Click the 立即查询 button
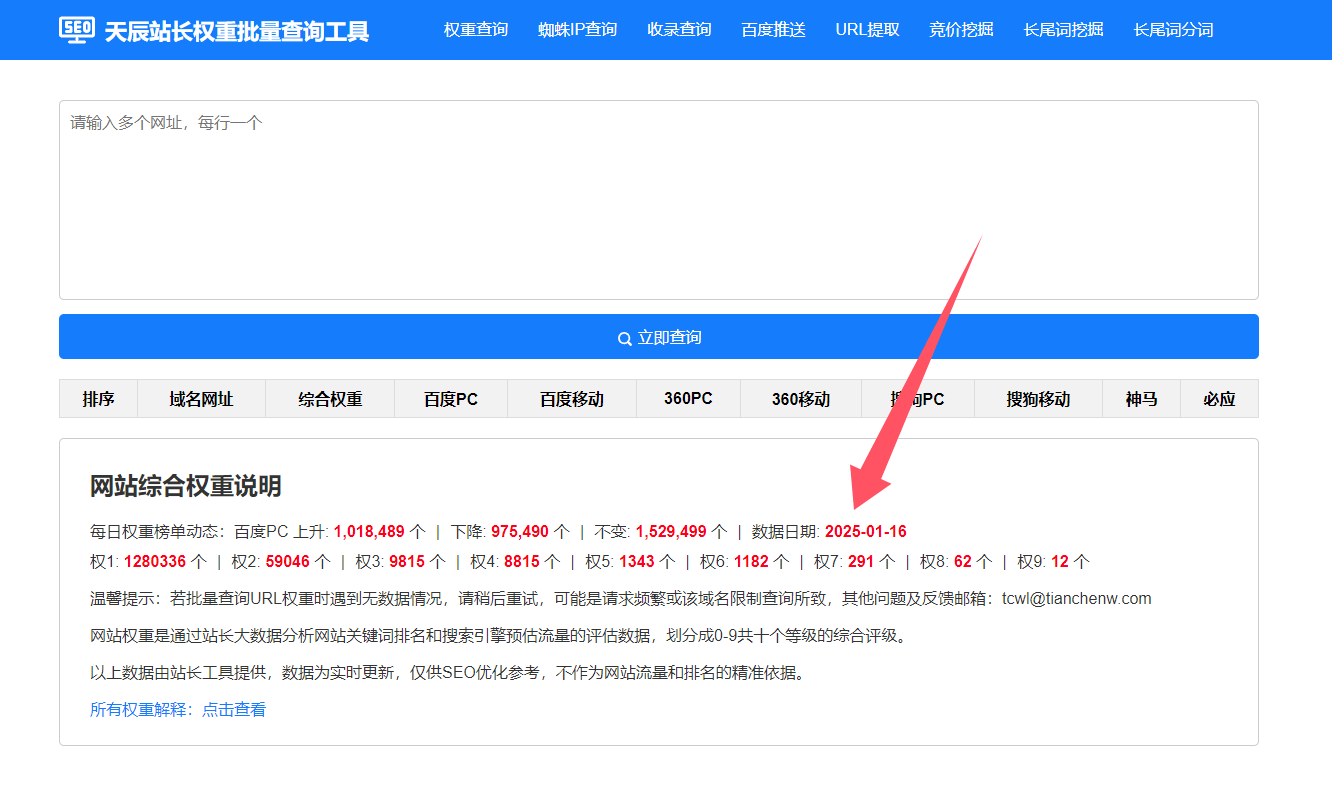This screenshot has width=1332, height=809. tap(659, 337)
